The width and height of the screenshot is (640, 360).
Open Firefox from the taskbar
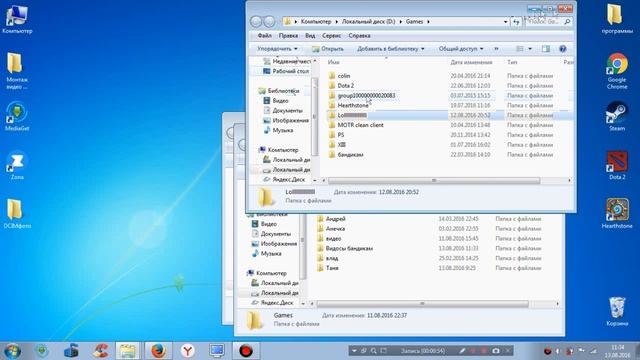[x=158, y=351]
